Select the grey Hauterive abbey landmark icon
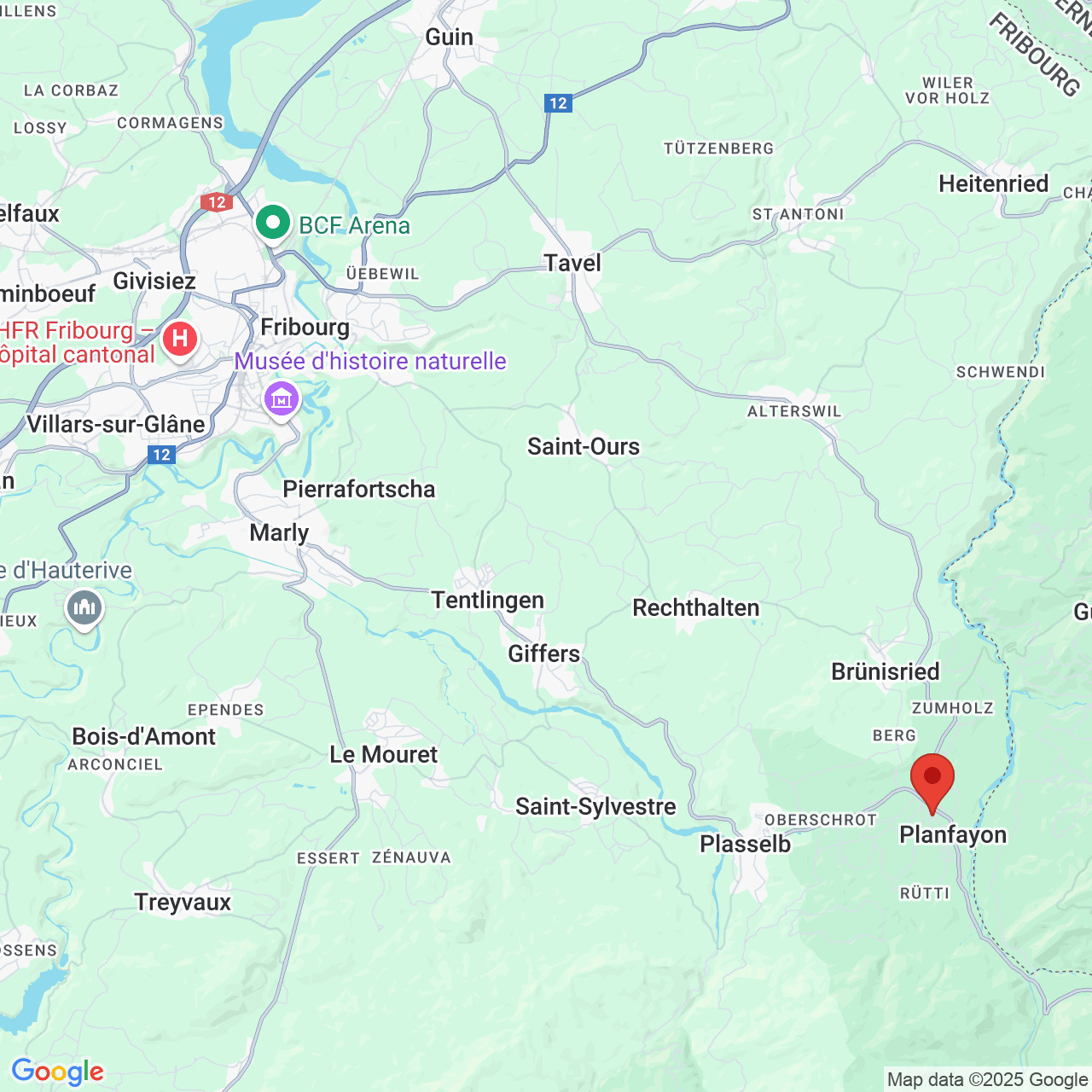This screenshot has height=1092, width=1092. [x=84, y=610]
